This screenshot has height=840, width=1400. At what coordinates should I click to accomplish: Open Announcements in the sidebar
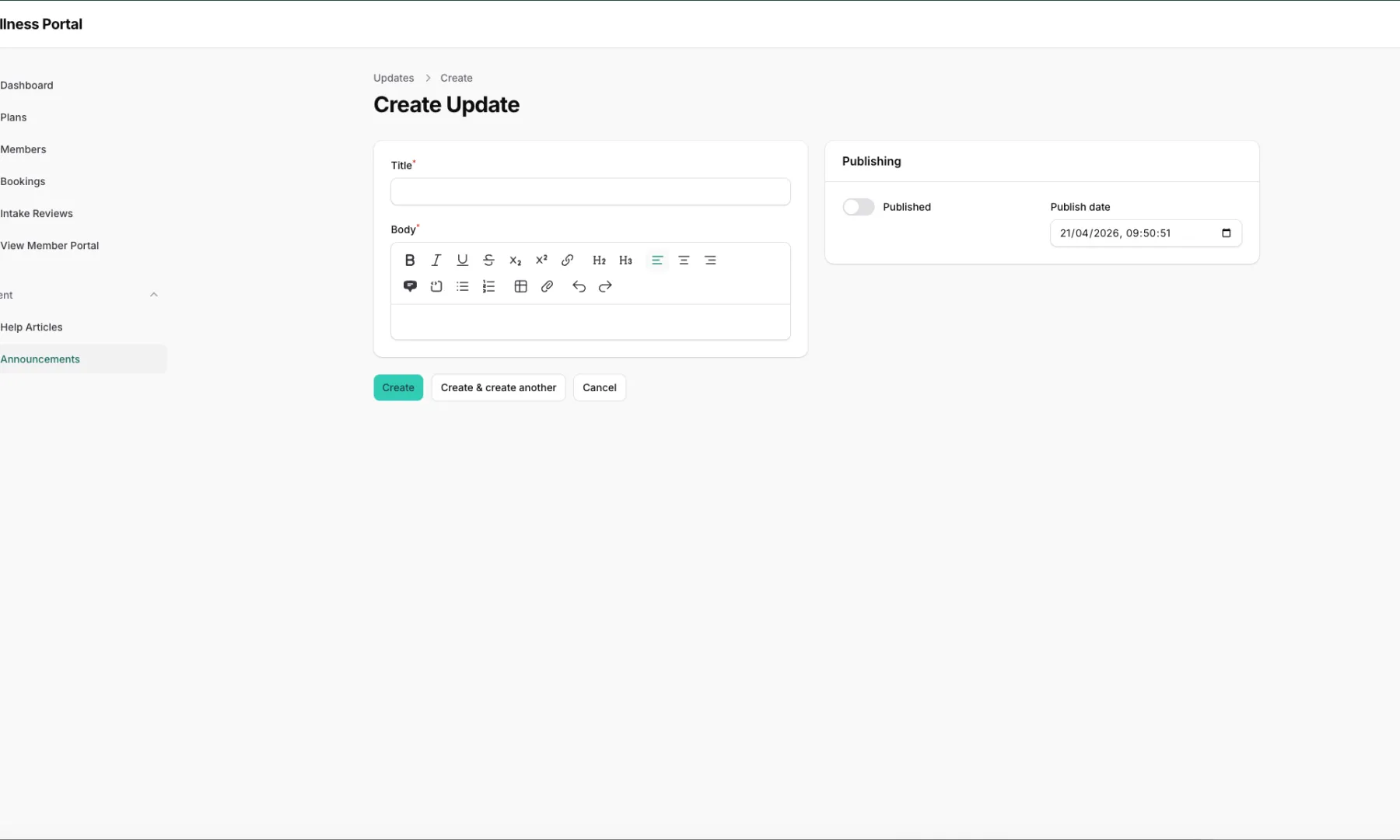[x=40, y=359]
